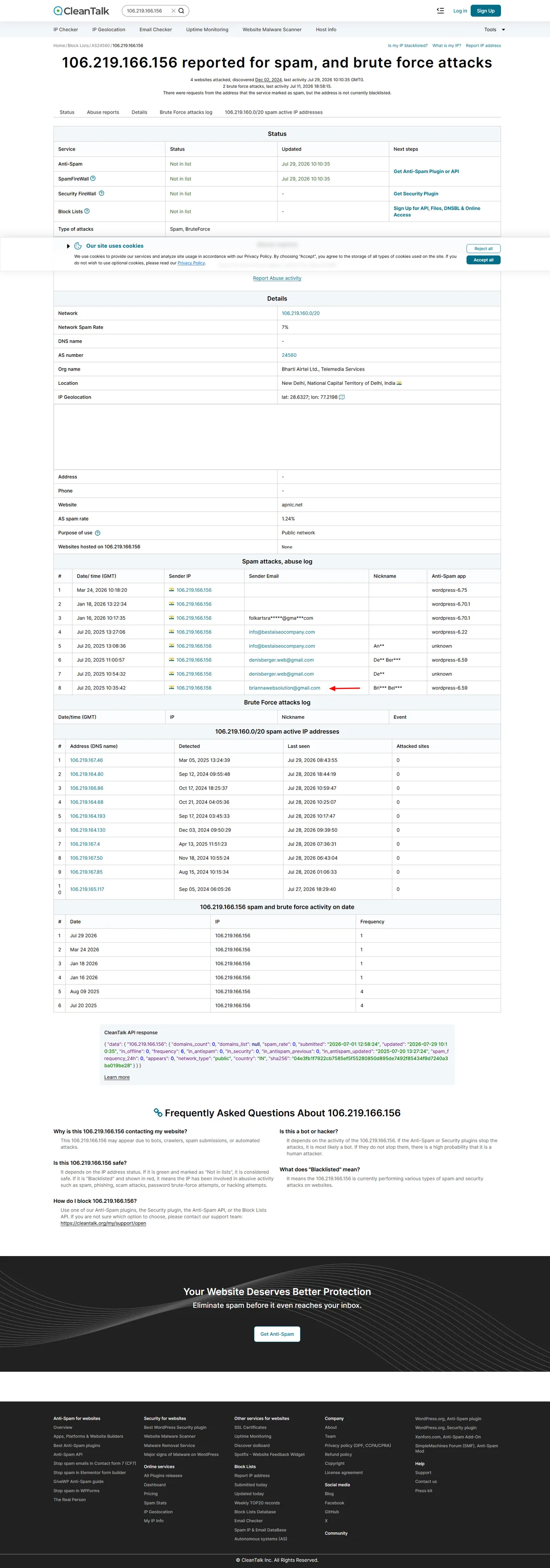The image size is (550, 1568).
Task: Switch to the 106.219.160.0/20 spam active tab
Action: click(274, 112)
